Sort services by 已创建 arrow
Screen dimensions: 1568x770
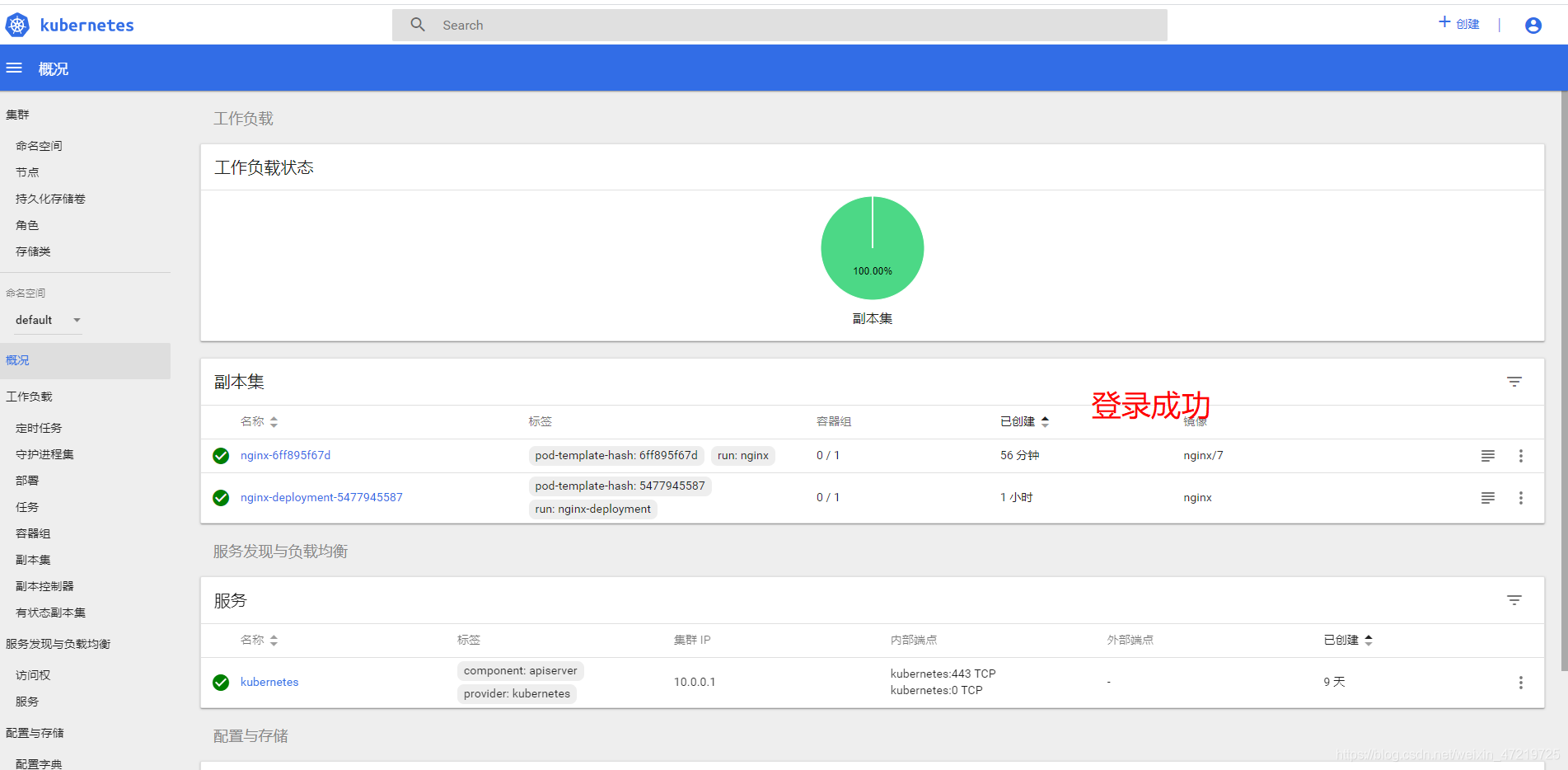pos(1369,640)
